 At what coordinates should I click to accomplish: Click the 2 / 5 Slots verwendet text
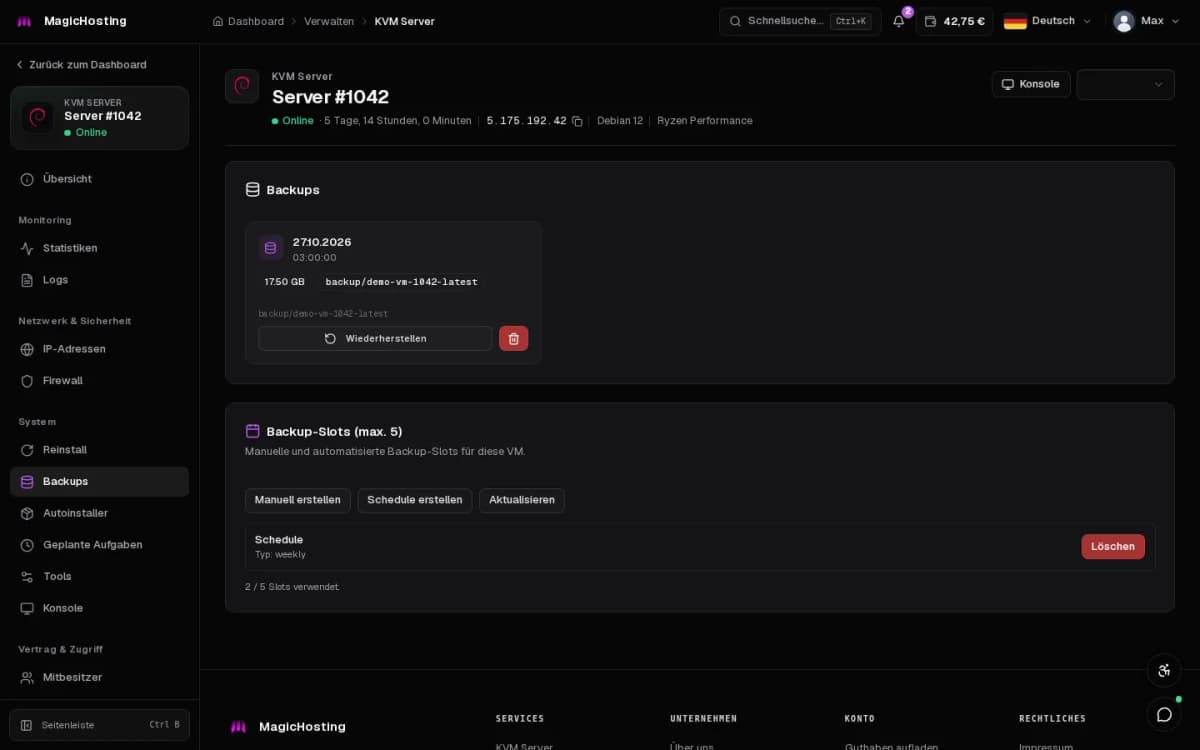[292, 587]
